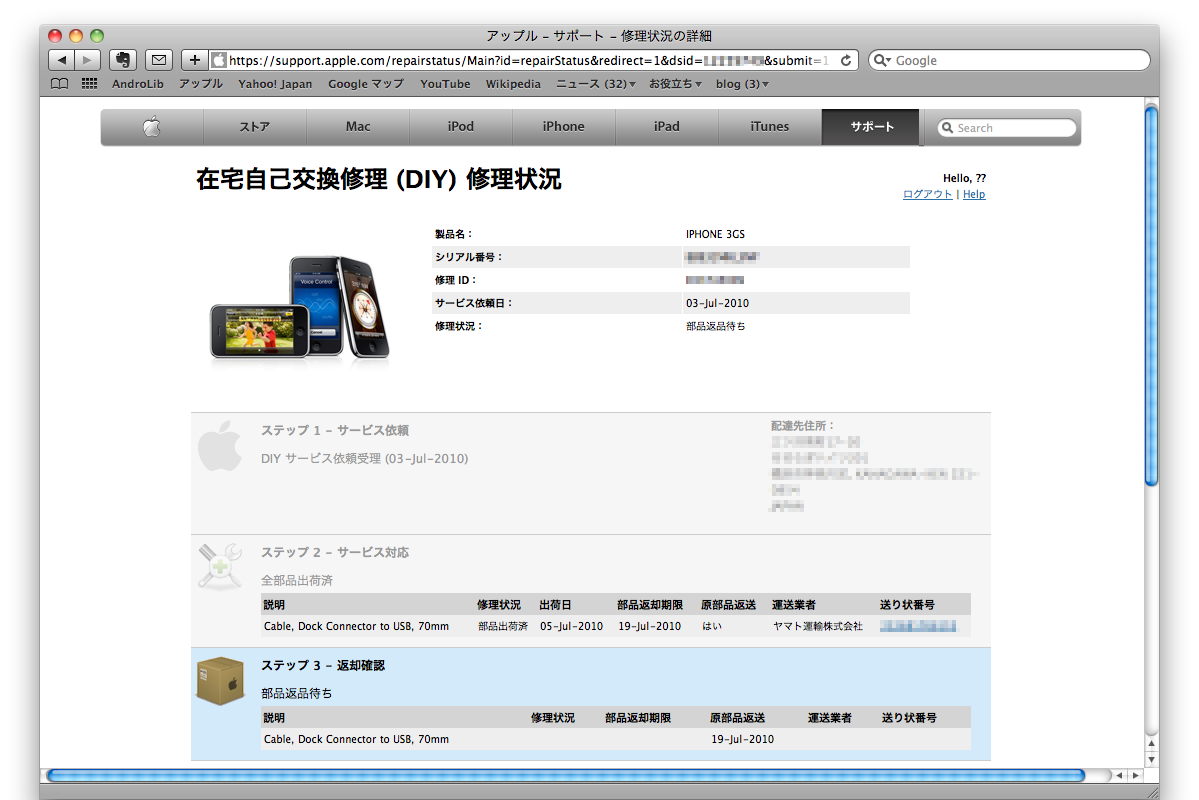The width and height of the screenshot is (1199, 800).
Task: Open the Google マップ bookmark
Action: point(366,84)
